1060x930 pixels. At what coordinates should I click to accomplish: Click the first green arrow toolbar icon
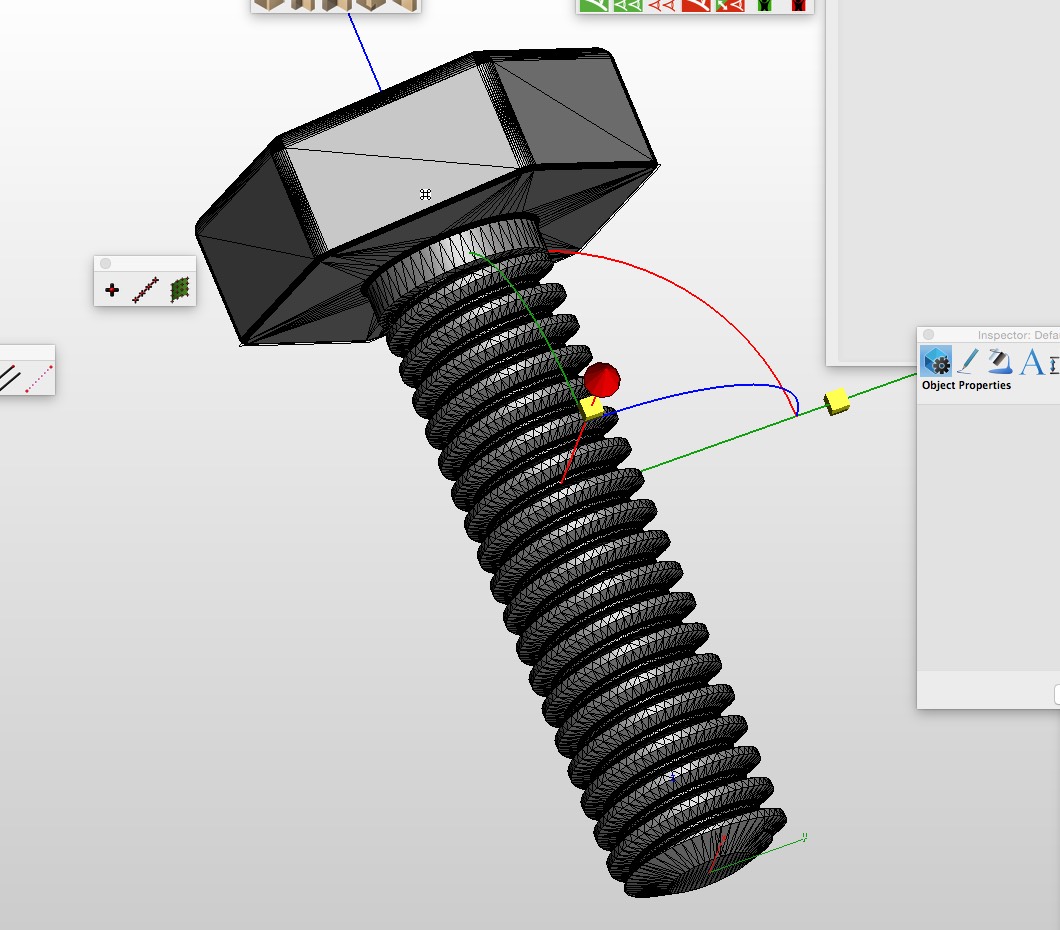(595, 5)
